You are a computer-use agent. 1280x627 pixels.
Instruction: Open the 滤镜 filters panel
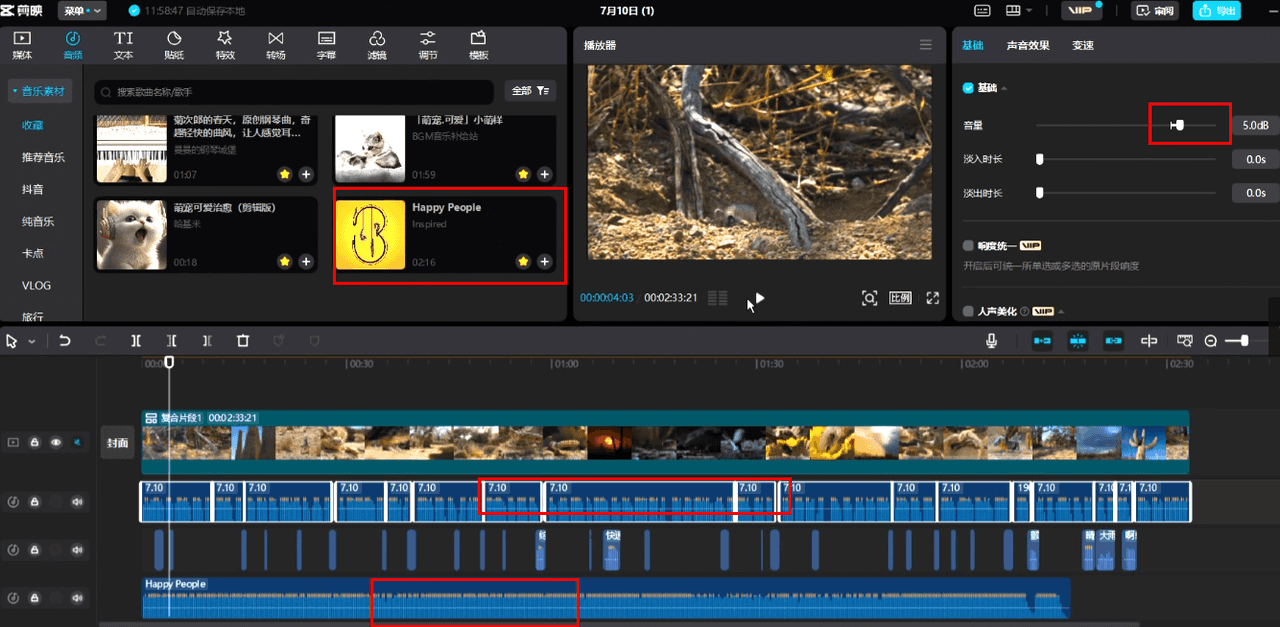coord(377,45)
